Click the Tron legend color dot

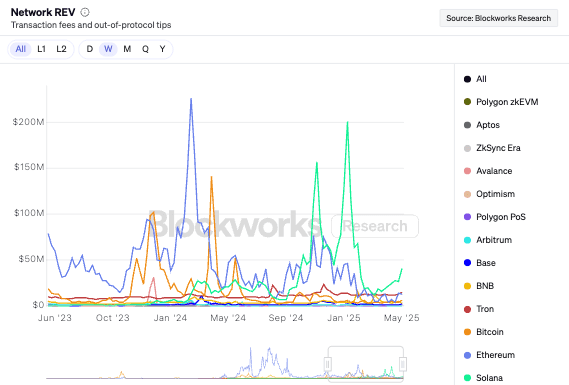coord(467,309)
